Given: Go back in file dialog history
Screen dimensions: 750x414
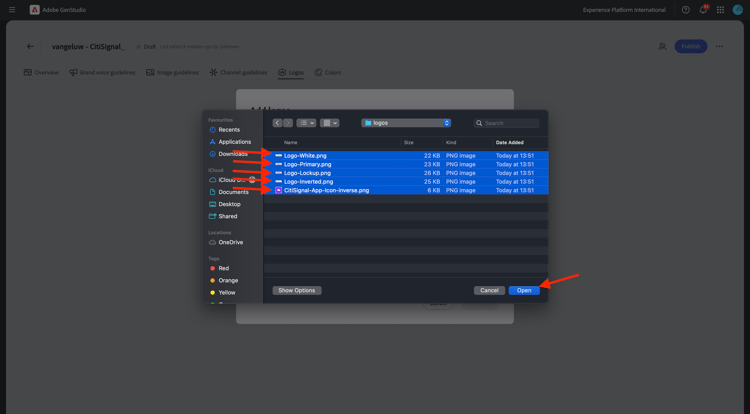Looking at the screenshot, I should [277, 123].
